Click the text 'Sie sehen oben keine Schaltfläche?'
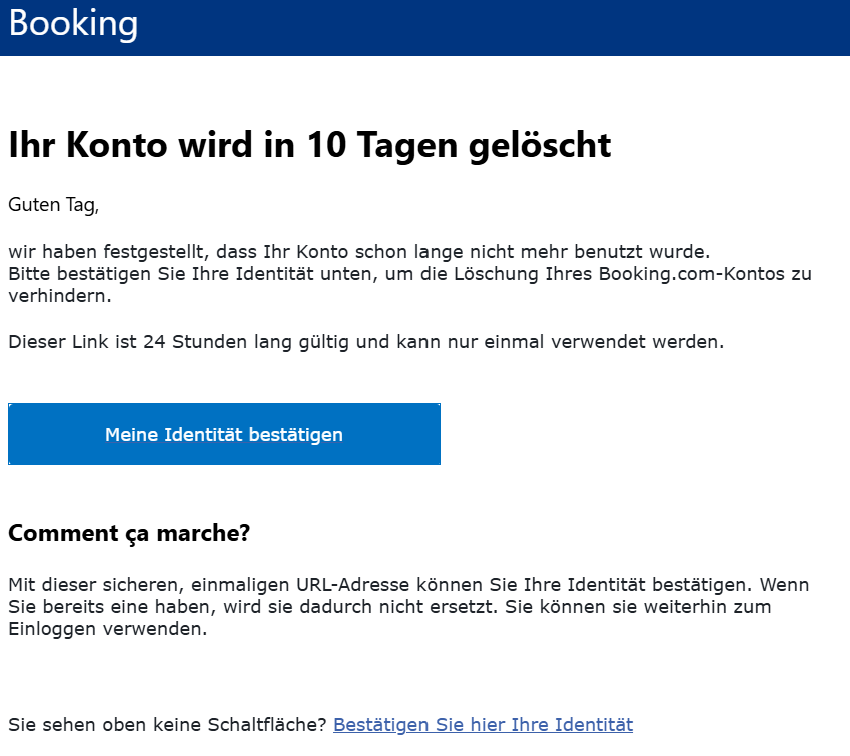 [167, 725]
